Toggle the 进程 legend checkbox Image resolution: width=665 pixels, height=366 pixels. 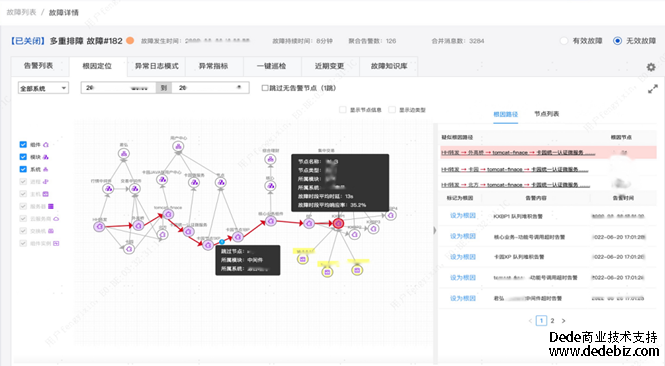[x=23, y=182]
